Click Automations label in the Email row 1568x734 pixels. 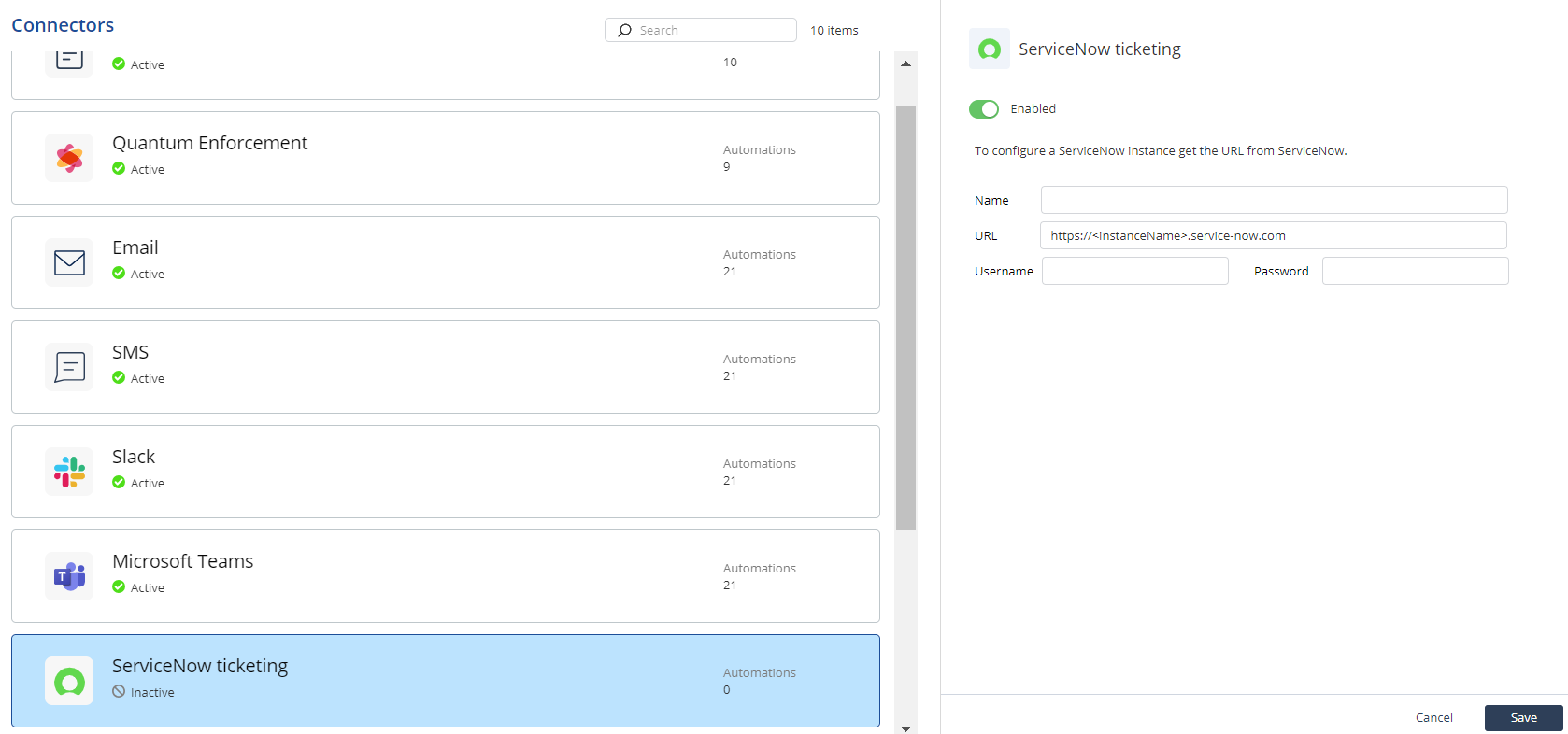[760, 254]
